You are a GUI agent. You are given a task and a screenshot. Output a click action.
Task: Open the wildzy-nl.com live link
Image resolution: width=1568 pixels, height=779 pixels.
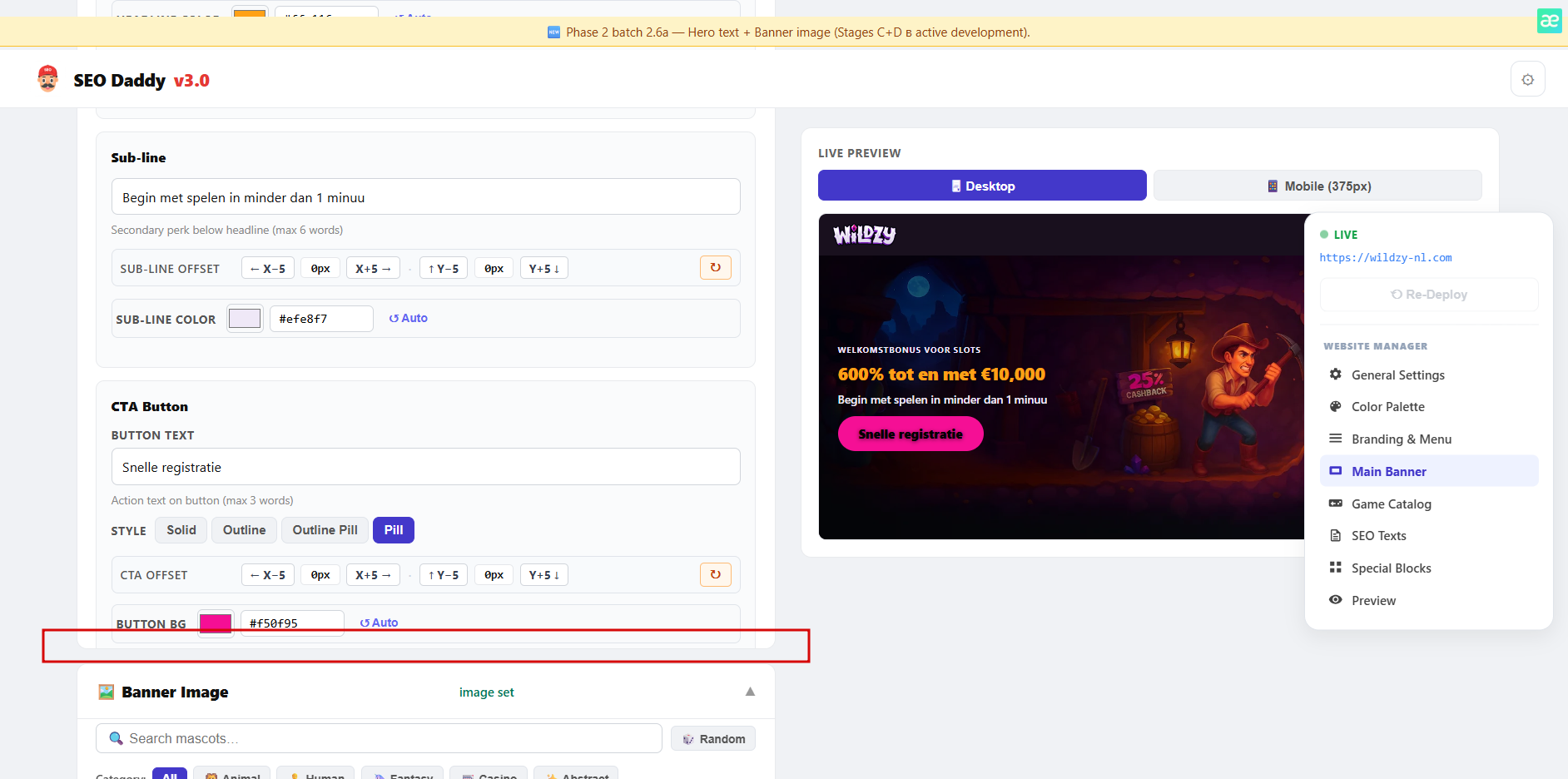pyautogui.click(x=1385, y=258)
